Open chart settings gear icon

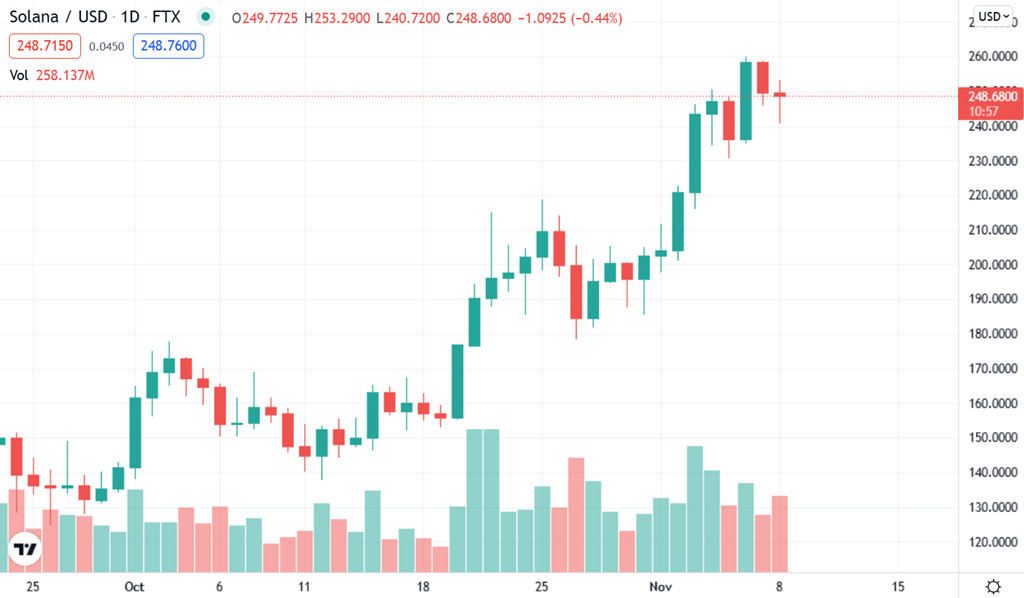(x=993, y=586)
